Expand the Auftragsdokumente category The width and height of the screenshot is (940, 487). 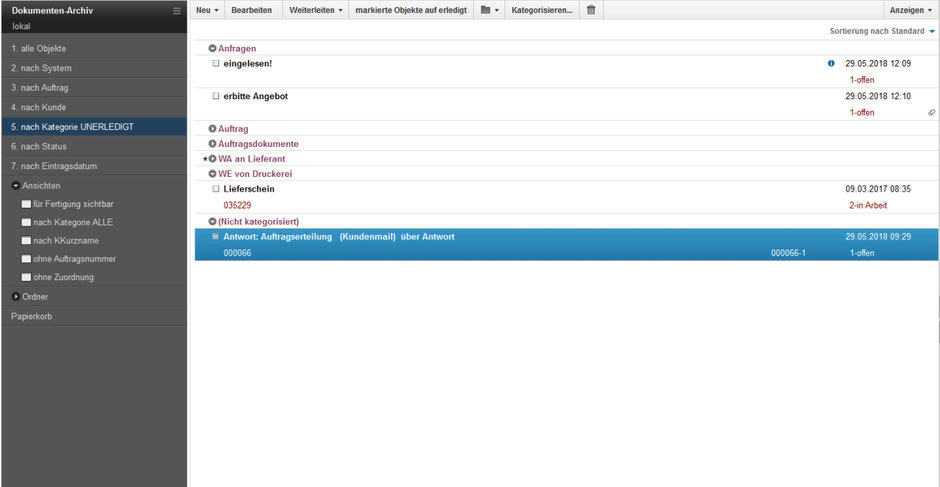click(x=212, y=145)
